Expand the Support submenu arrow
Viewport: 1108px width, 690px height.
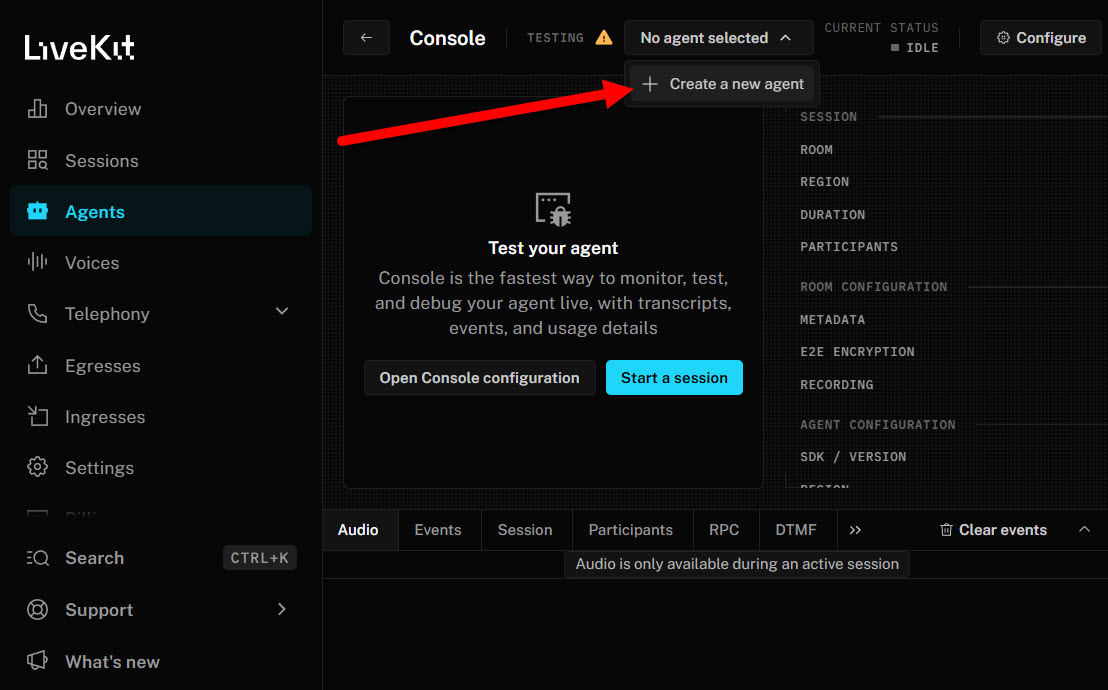[282, 609]
